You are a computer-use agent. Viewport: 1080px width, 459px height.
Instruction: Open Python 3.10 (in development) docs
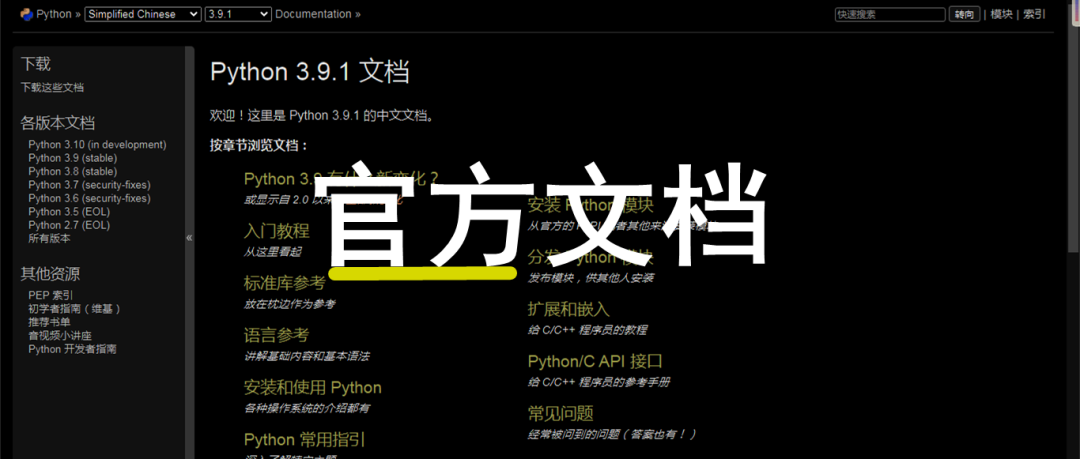click(x=97, y=145)
